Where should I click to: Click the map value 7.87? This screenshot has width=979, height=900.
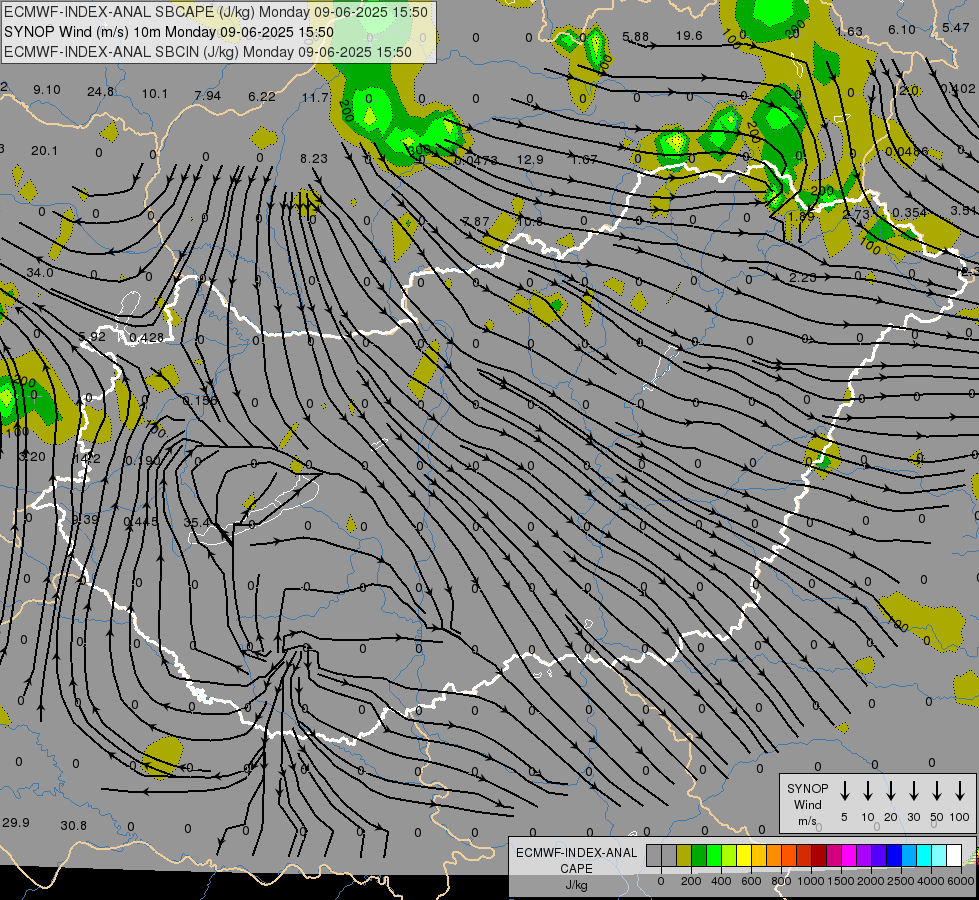[476, 222]
